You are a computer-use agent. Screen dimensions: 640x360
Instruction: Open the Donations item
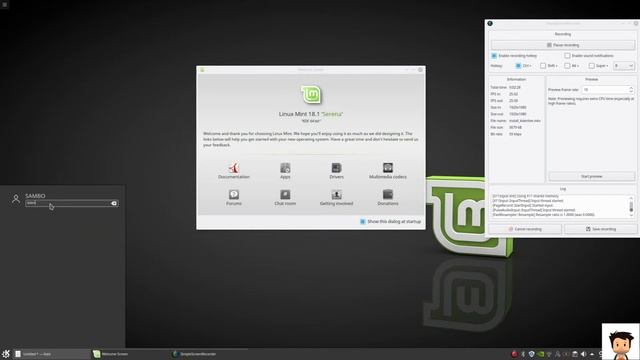point(388,197)
